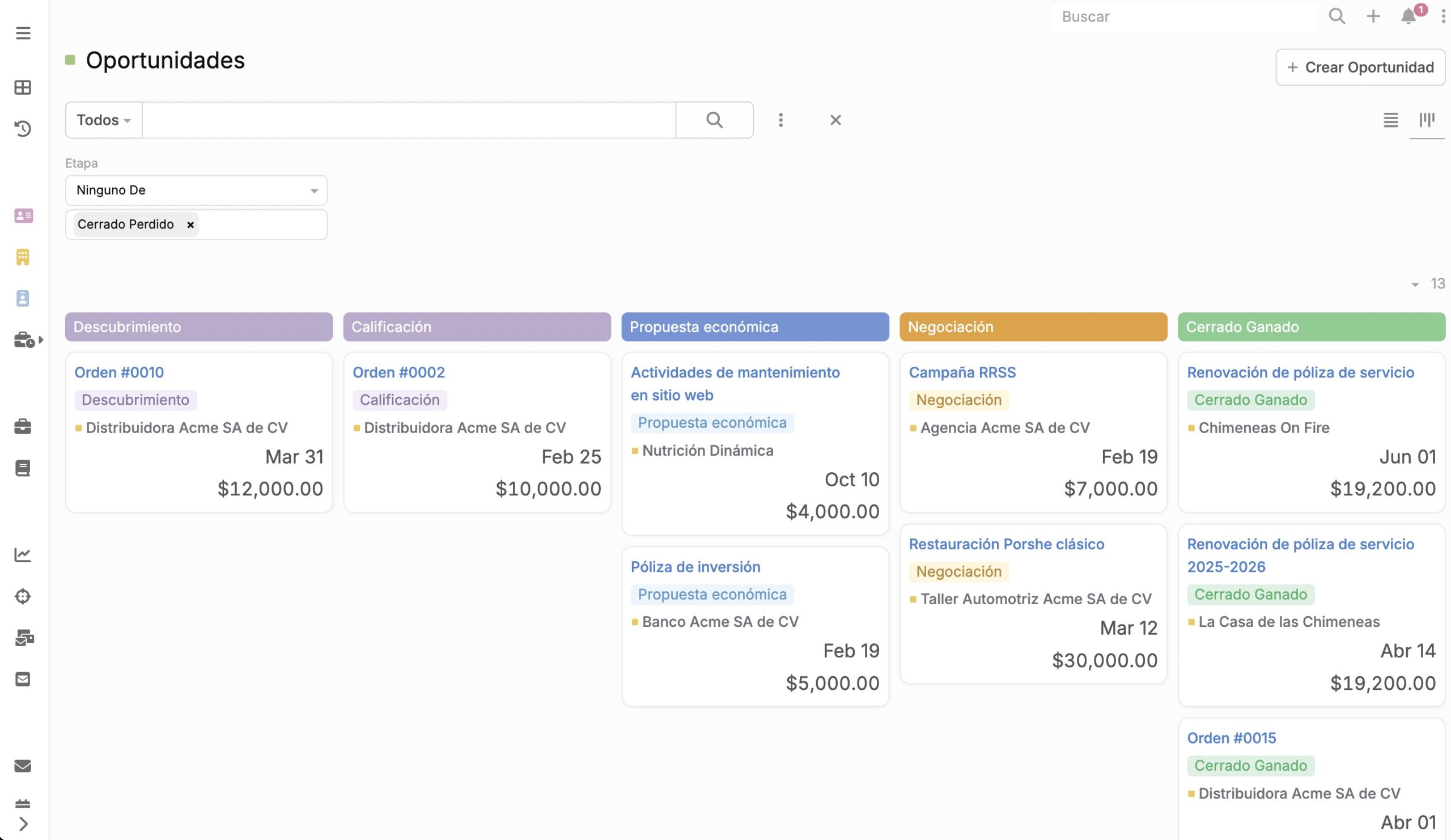Open the Campaña RRSS opportunity
Image resolution: width=1451 pixels, height=840 pixels.
(962, 372)
